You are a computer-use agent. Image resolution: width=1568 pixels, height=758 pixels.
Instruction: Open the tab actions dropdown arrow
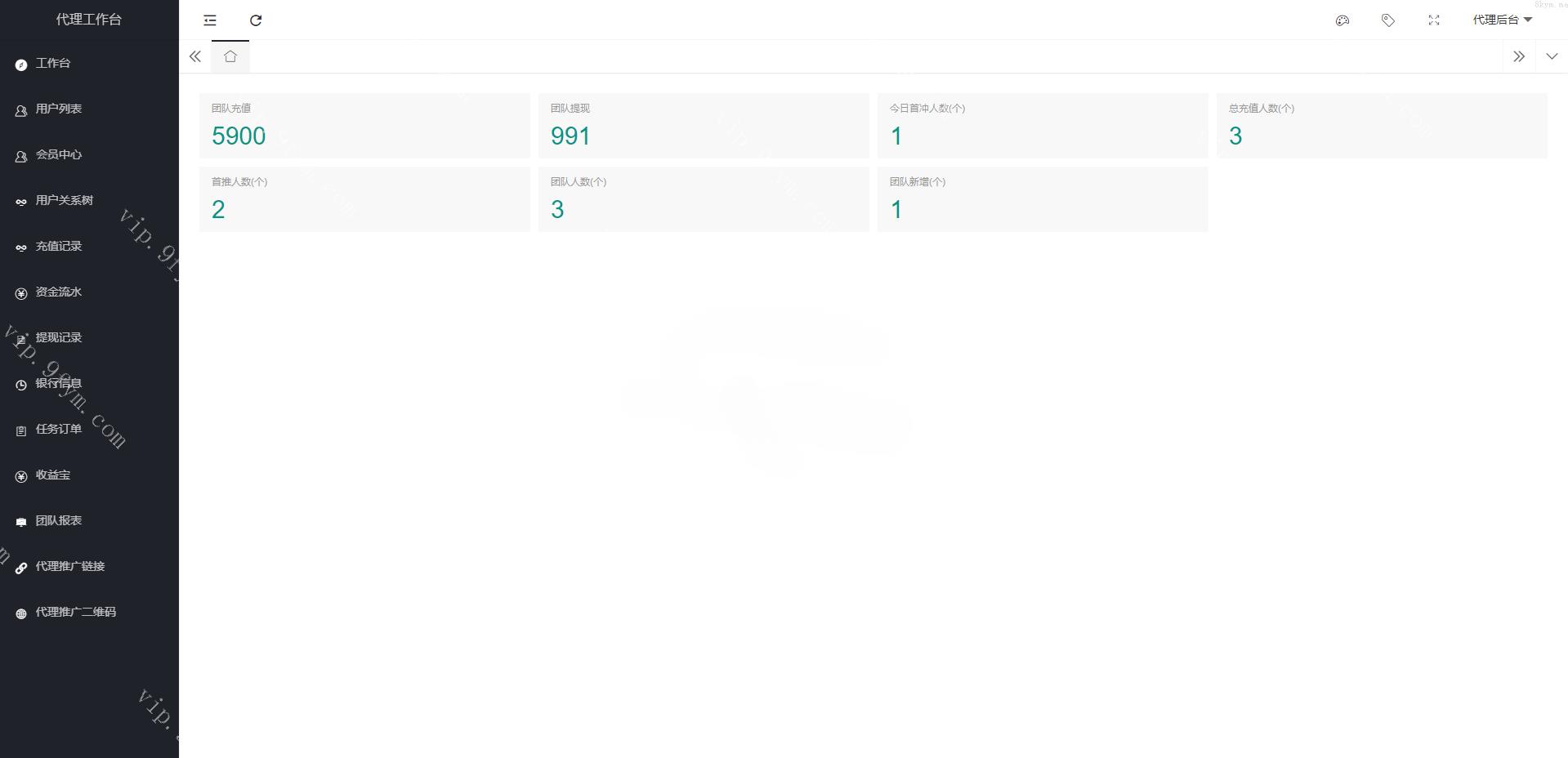[x=1551, y=56]
